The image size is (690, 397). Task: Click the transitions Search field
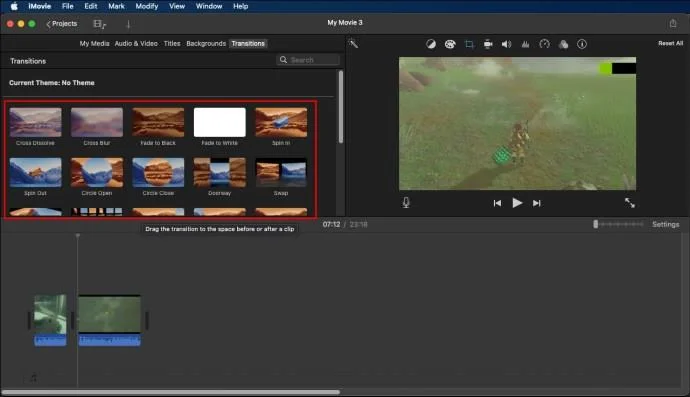click(x=308, y=60)
